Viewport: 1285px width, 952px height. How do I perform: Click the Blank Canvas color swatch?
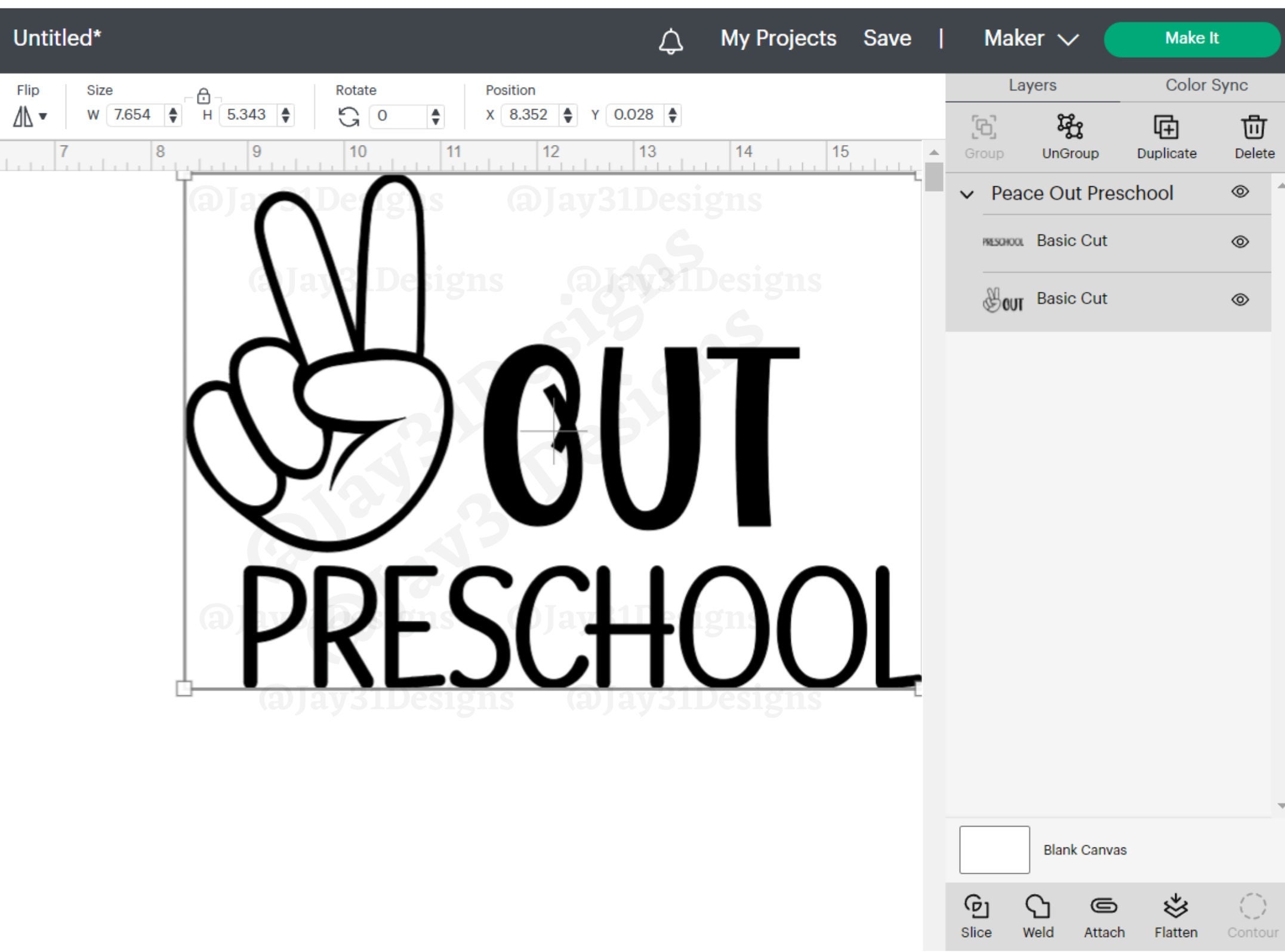click(x=994, y=849)
